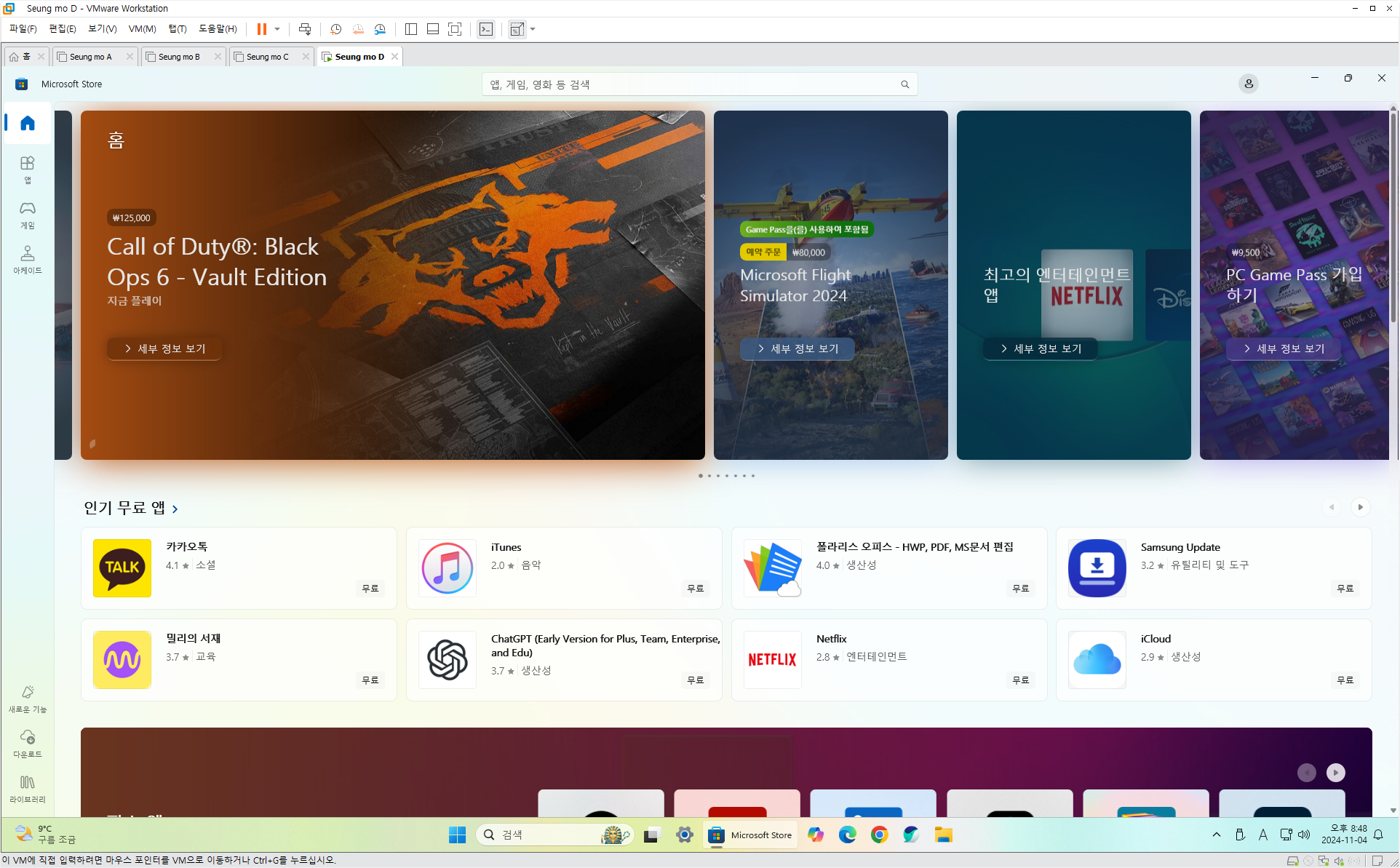Open the Apps section in Store sidebar

28,169
